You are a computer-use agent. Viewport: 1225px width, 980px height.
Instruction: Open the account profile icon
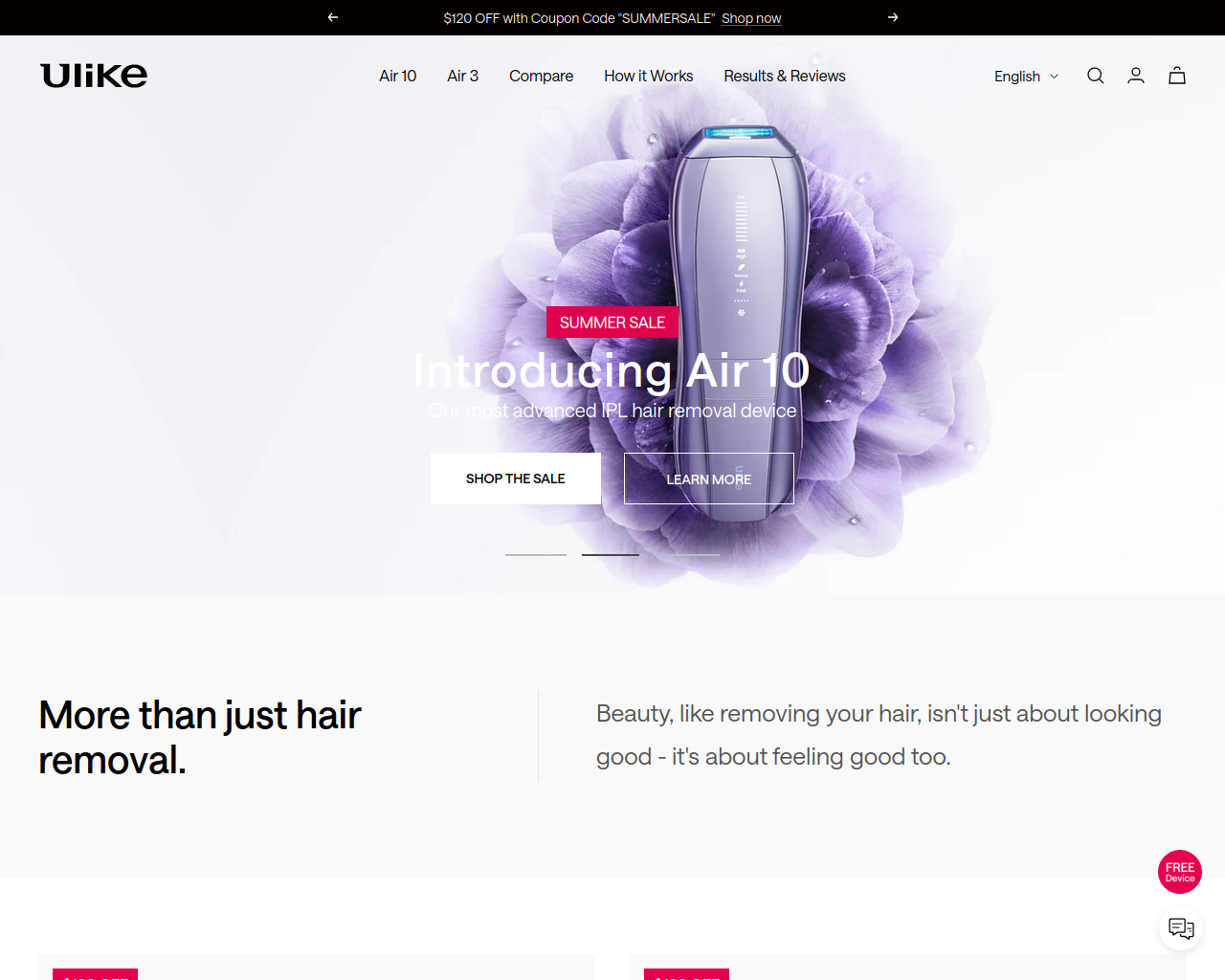(x=1136, y=76)
